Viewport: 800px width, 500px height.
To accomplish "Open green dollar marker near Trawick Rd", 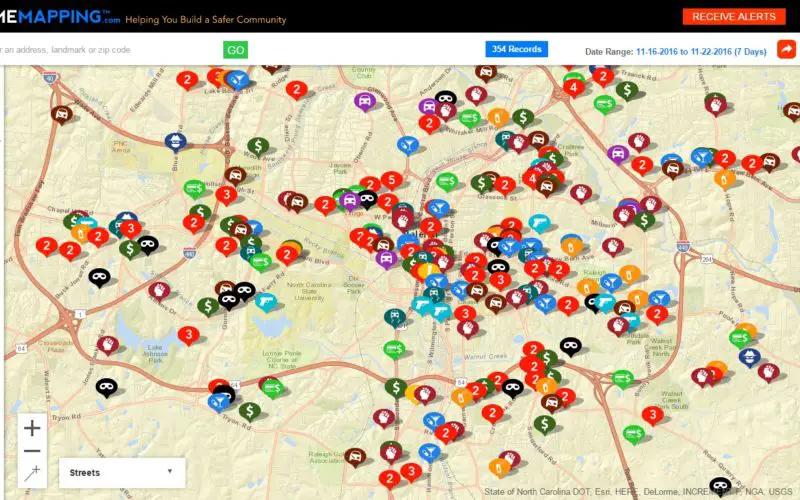I will pyautogui.click(x=627, y=90).
